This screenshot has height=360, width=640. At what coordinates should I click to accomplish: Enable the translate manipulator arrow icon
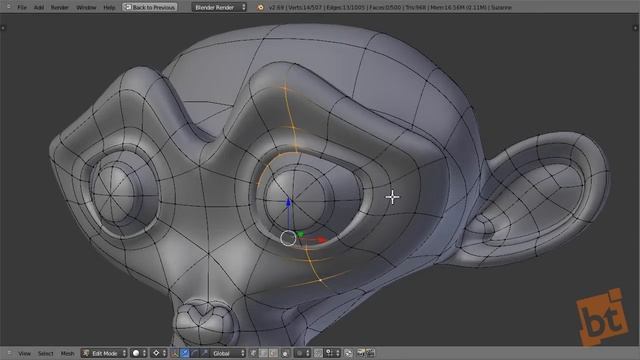tap(185, 353)
